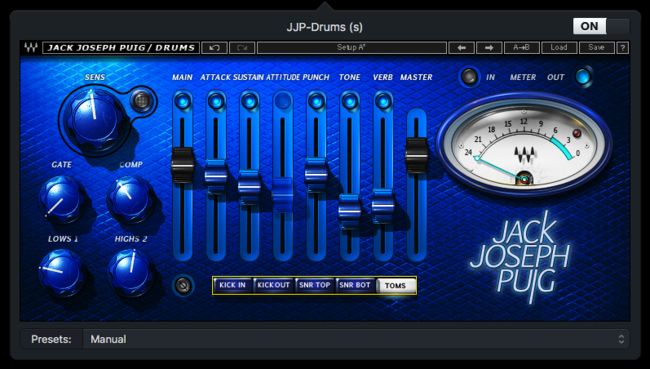Click the red clip LED on meter
Viewport: 650px width, 369px height.
click(x=577, y=134)
